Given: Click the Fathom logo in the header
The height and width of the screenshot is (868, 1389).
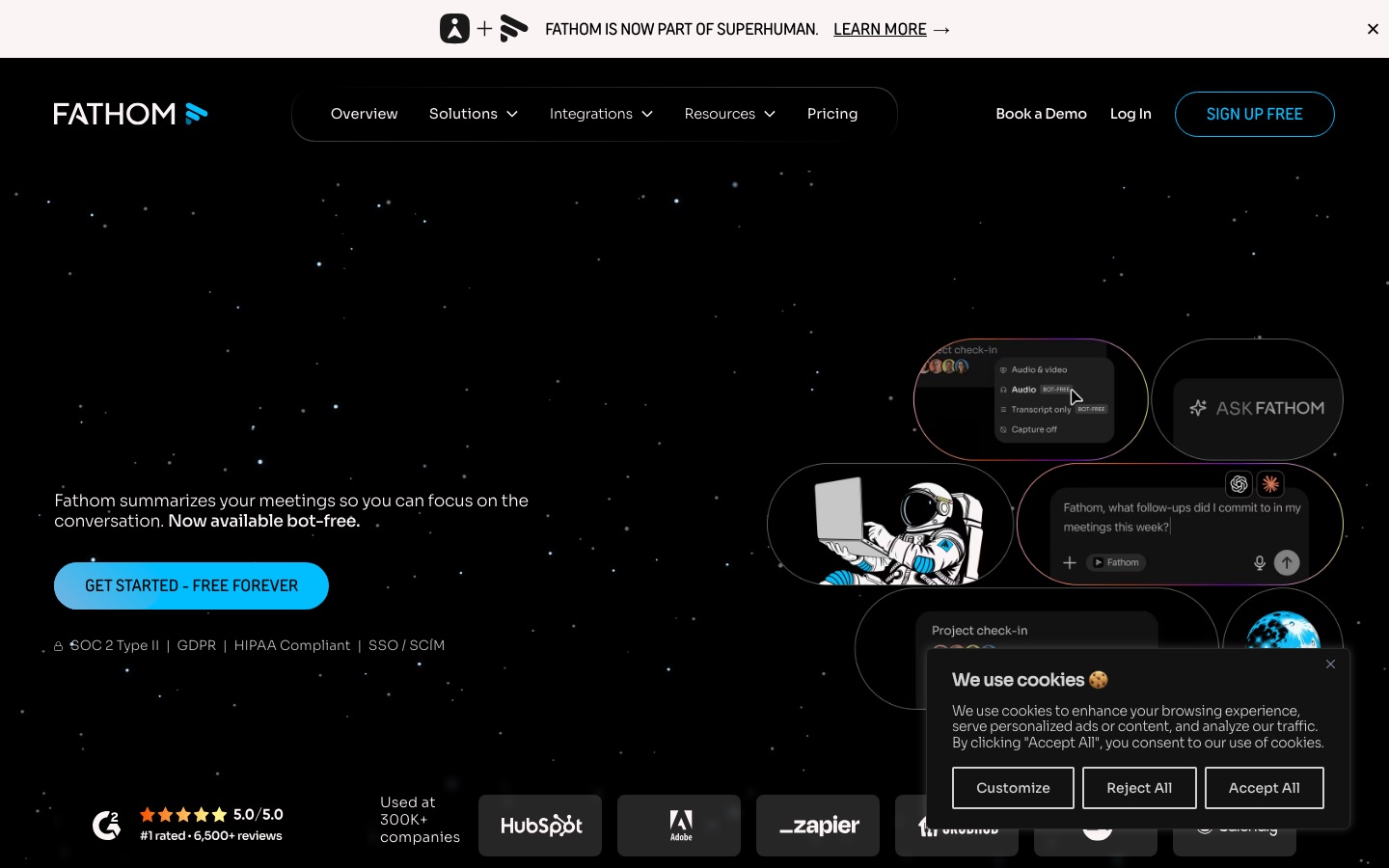Looking at the screenshot, I should (x=130, y=114).
